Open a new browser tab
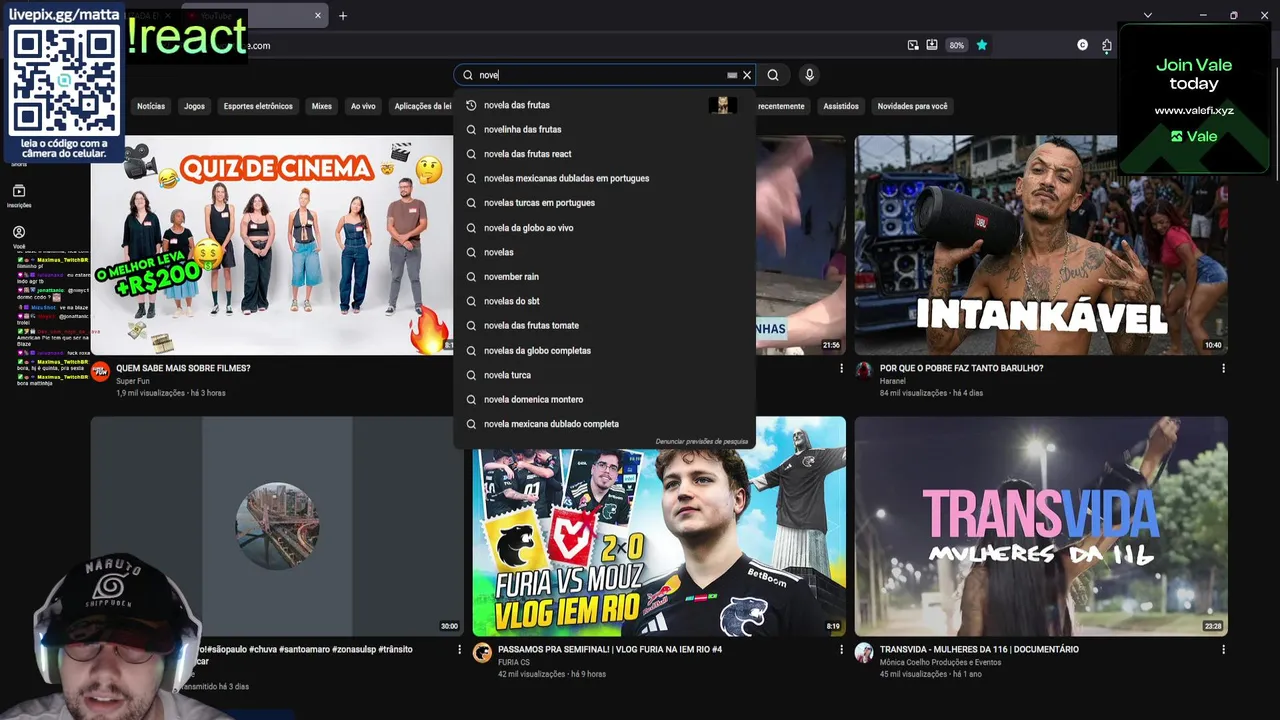This screenshot has width=1280, height=720. (x=343, y=15)
